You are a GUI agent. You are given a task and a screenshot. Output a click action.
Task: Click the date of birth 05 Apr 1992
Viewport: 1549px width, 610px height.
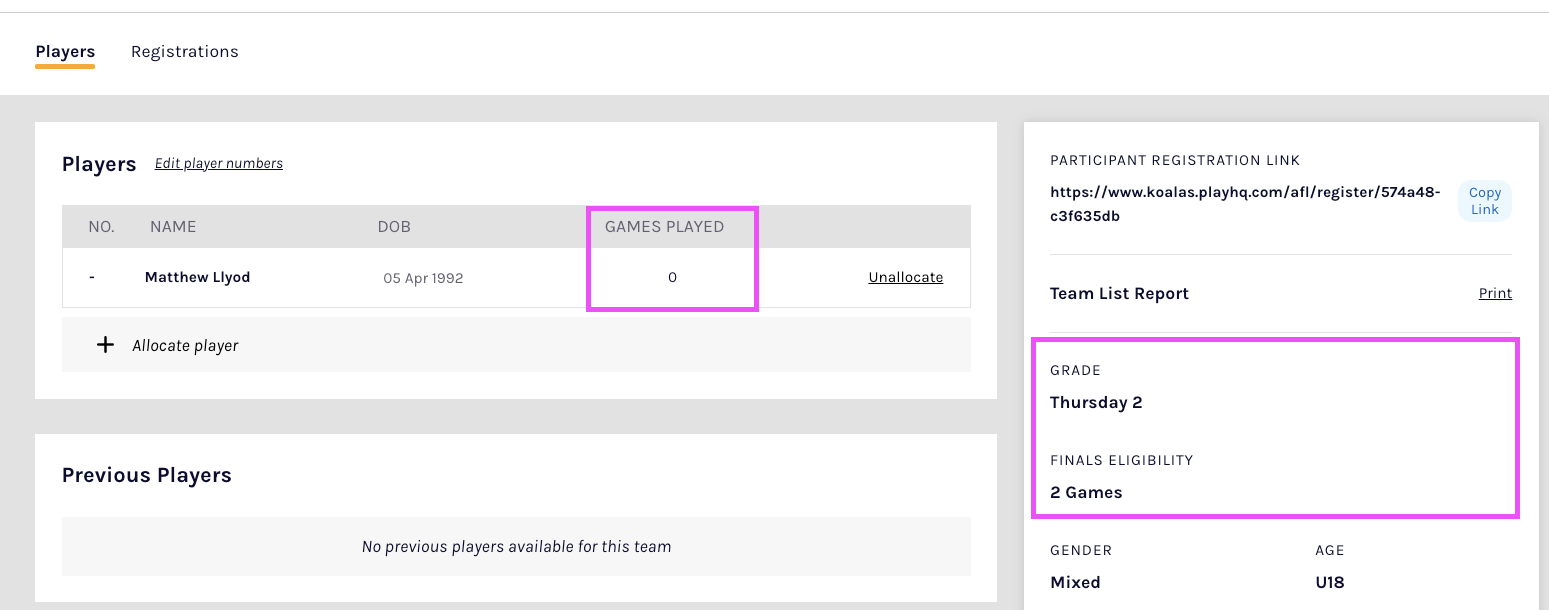pos(423,278)
